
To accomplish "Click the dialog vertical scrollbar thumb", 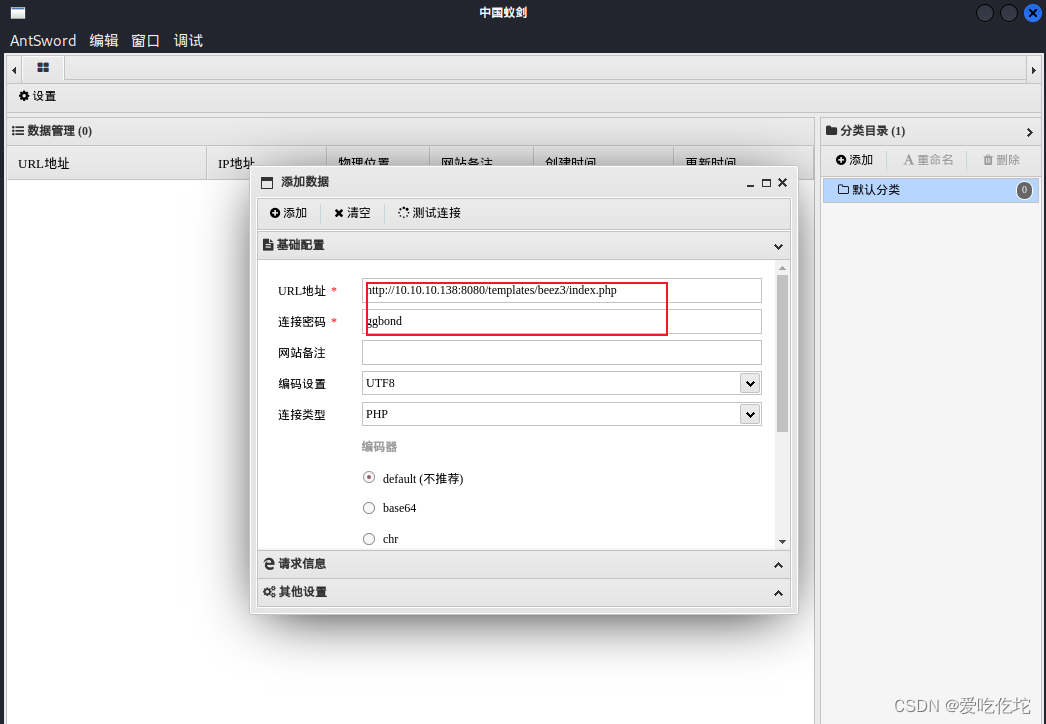I will (782, 353).
